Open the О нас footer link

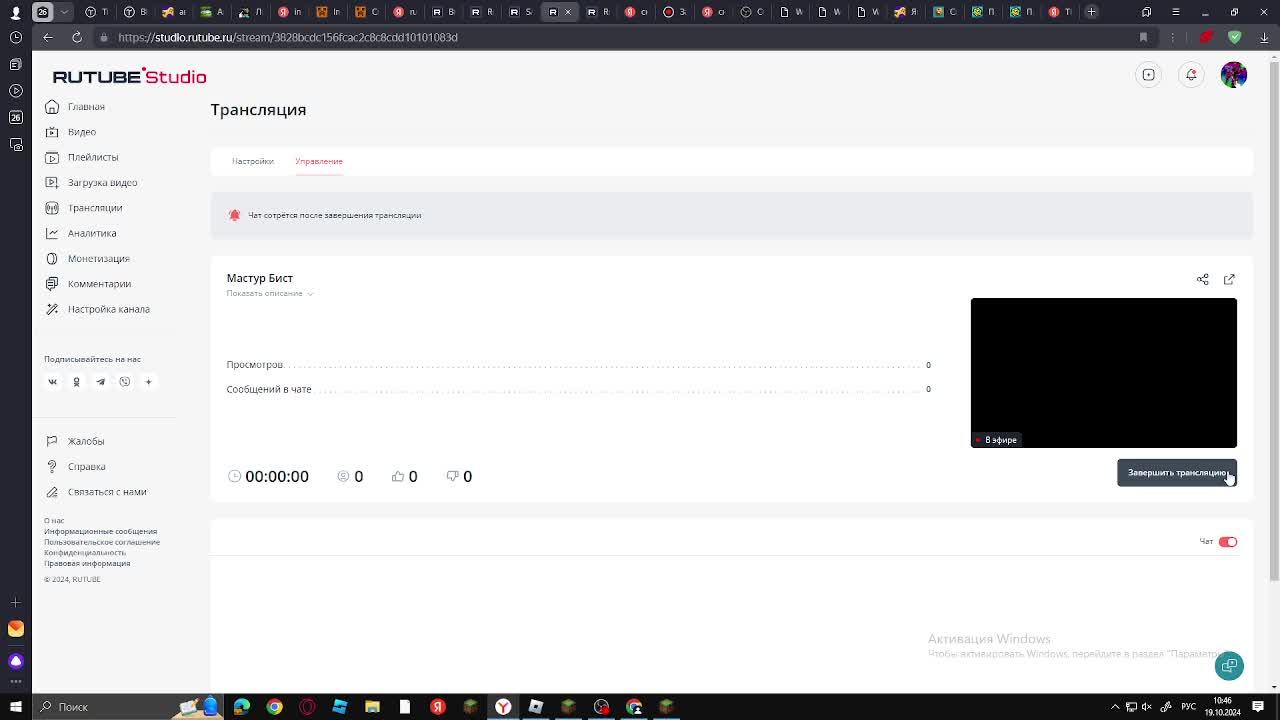pos(54,521)
